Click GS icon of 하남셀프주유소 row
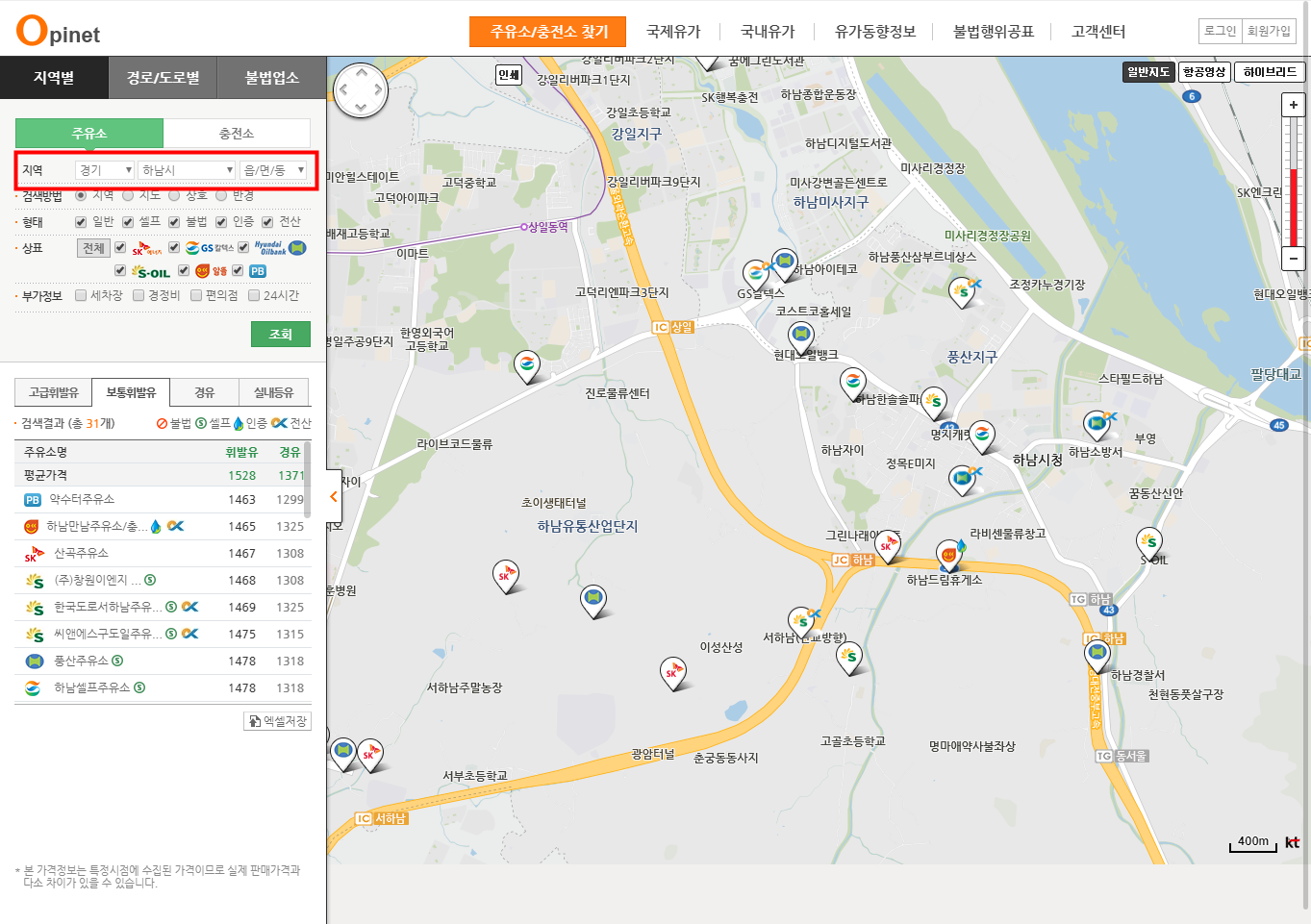The height and width of the screenshot is (924, 1311). [x=34, y=688]
